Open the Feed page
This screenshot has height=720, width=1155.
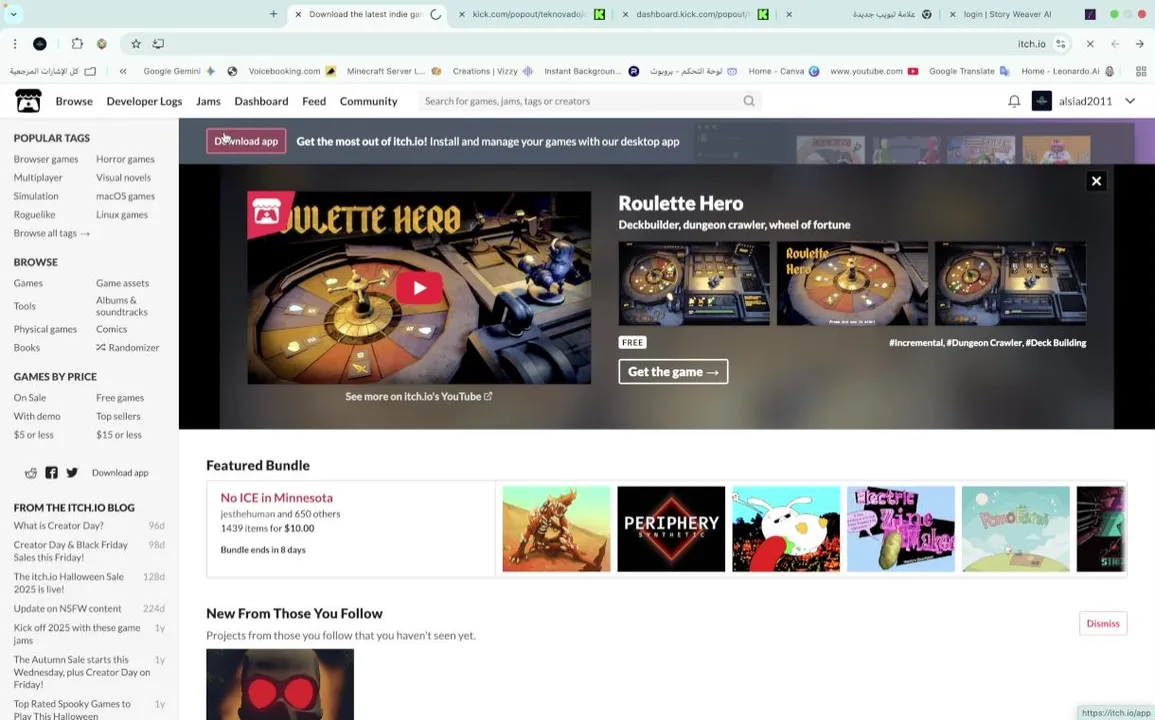pyautogui.click(x=314, y=101)
